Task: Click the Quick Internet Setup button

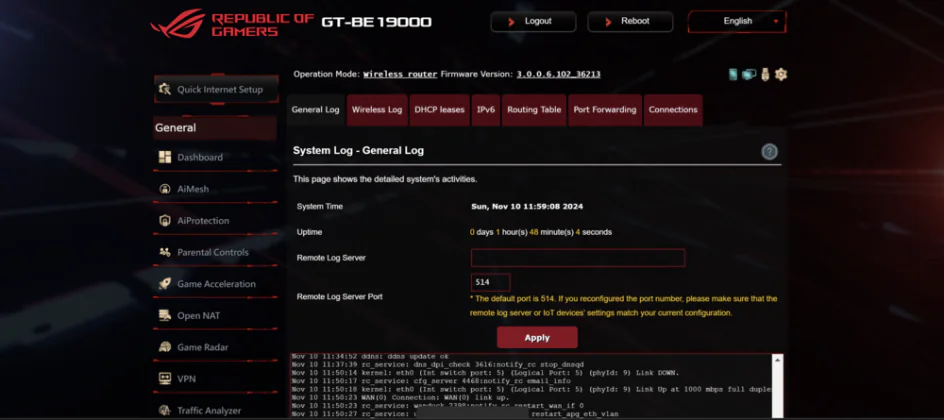Action: point(216,90)
